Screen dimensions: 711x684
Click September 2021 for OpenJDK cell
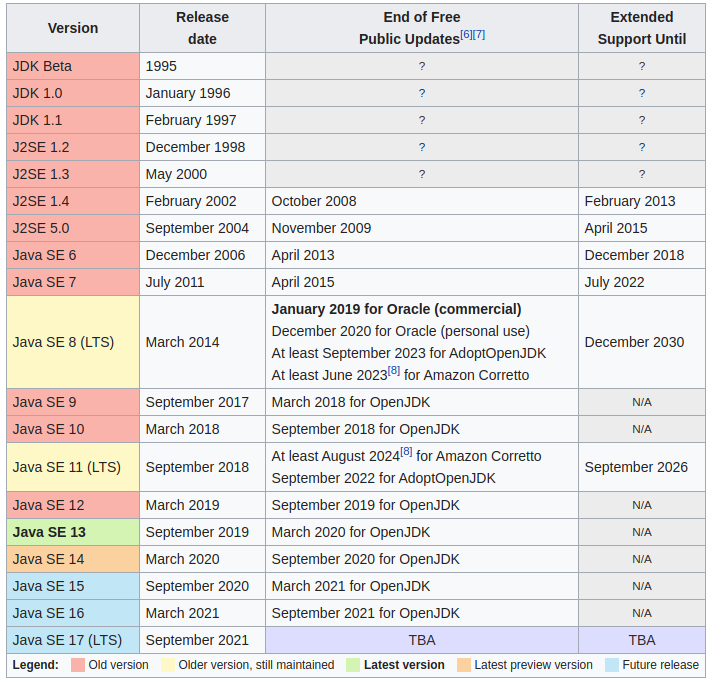click(422, 613)
